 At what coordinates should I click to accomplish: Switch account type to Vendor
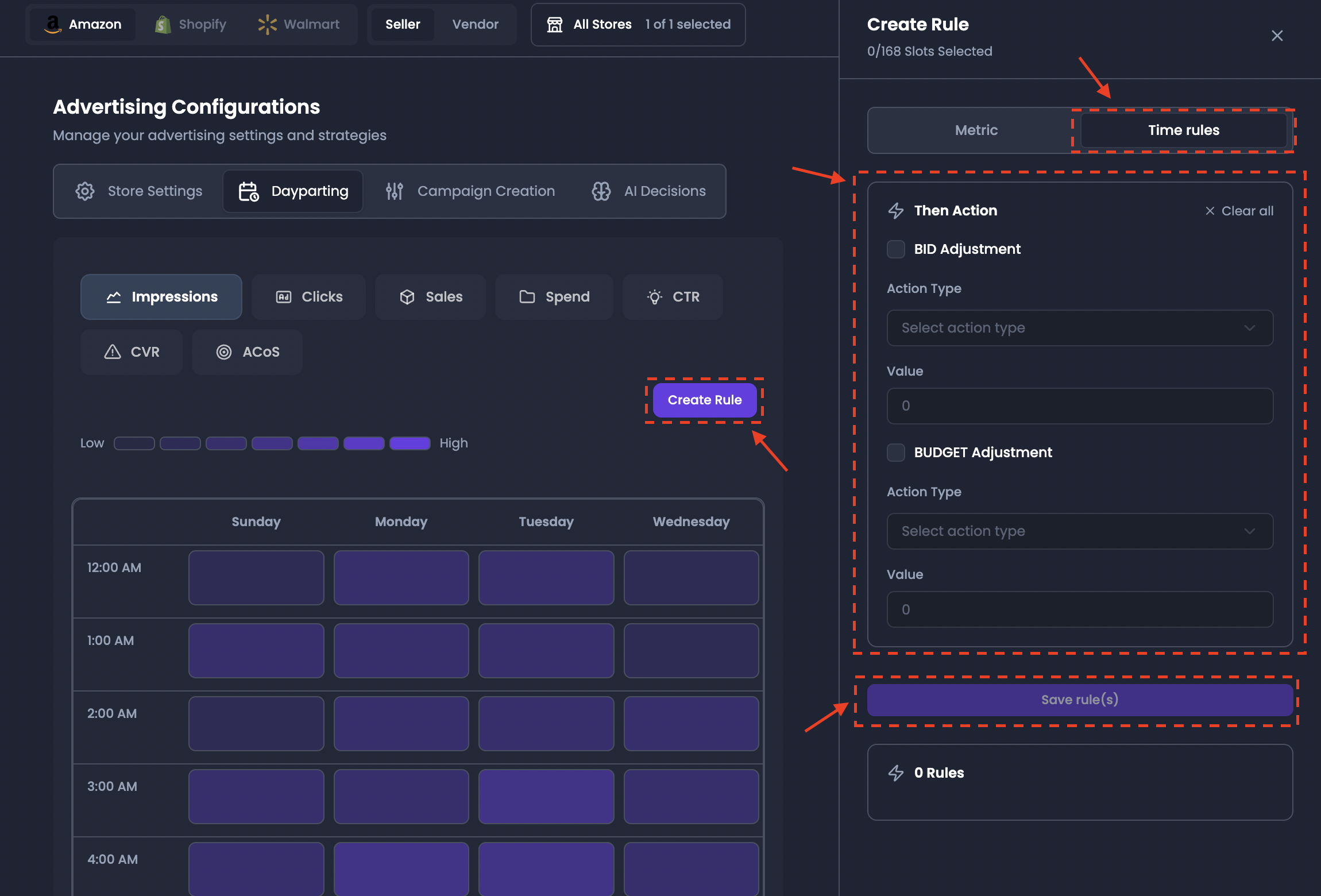pyautogui.click(x=475, y=24)
